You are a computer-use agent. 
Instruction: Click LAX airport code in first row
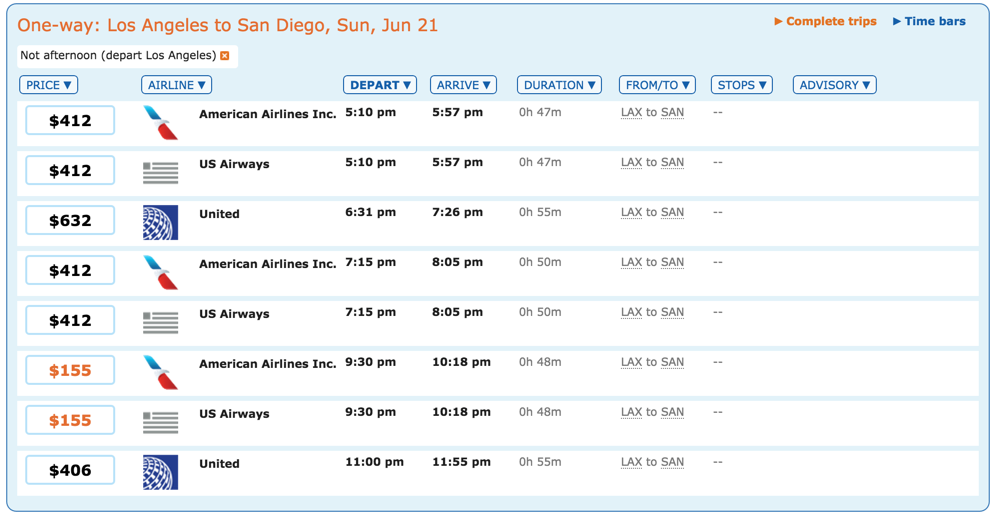pyautogui.click(x=631, y=112)
